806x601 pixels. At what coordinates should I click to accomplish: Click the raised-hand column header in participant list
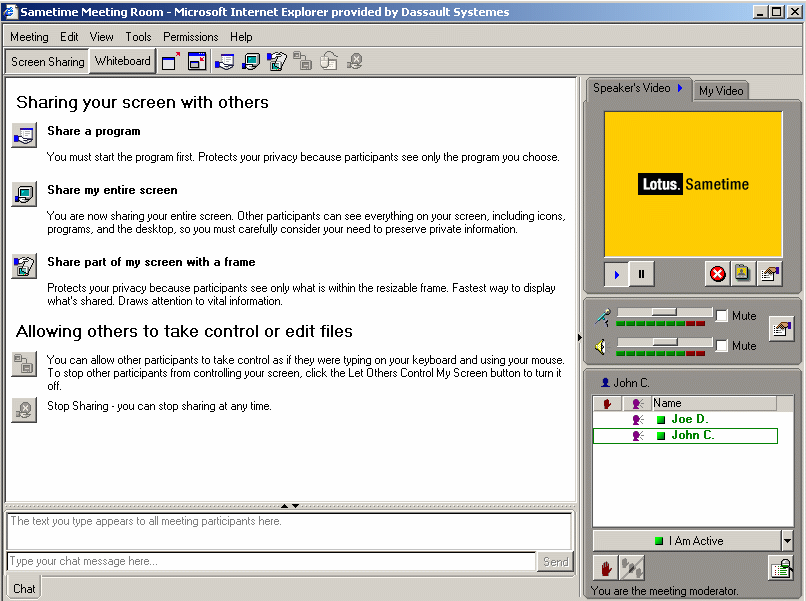click(x=607, y=404)
